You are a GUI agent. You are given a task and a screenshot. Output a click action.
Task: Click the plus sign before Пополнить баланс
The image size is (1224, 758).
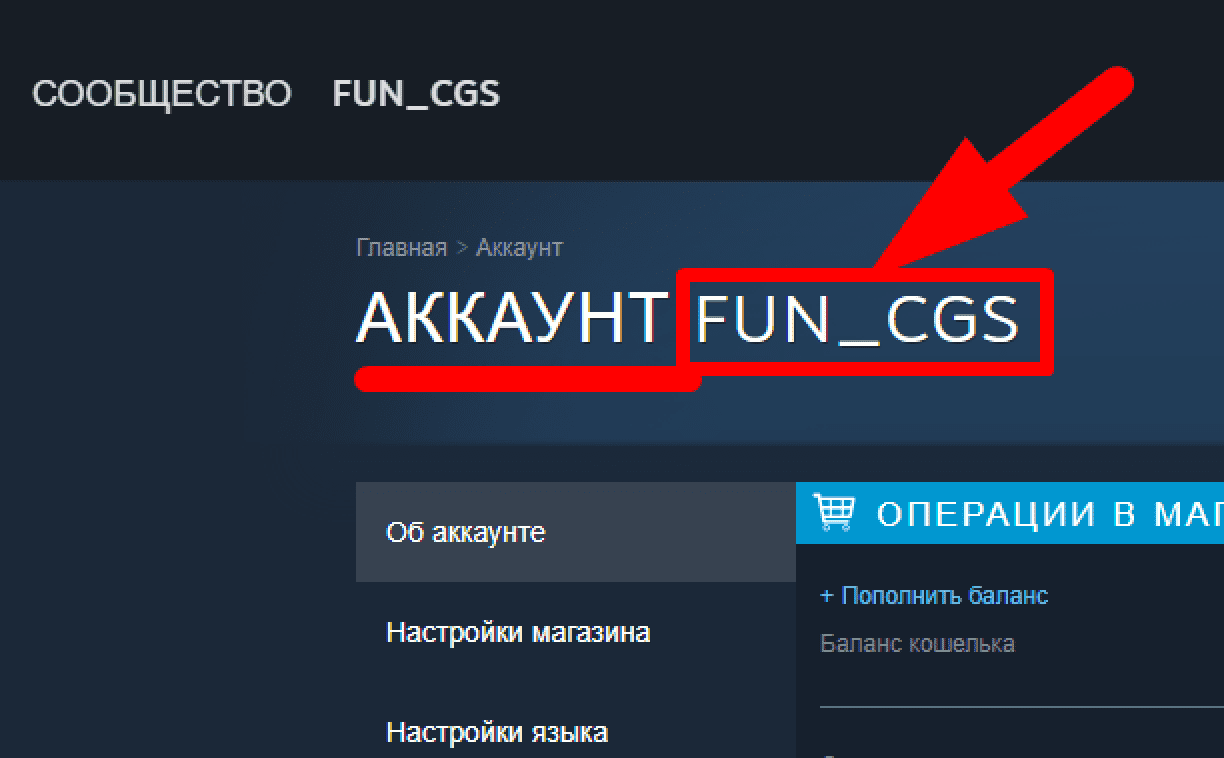coord(827,596)
